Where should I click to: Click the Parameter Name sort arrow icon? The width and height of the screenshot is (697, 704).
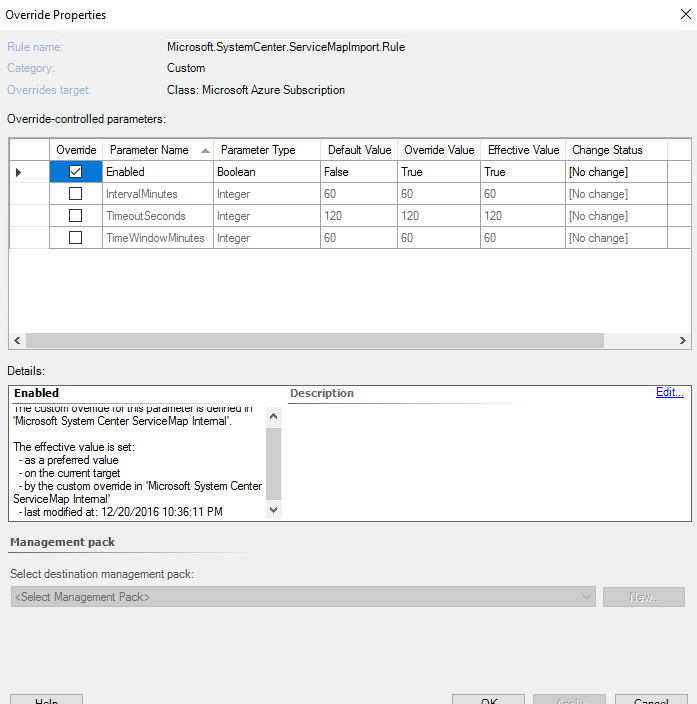pos(205,150)
